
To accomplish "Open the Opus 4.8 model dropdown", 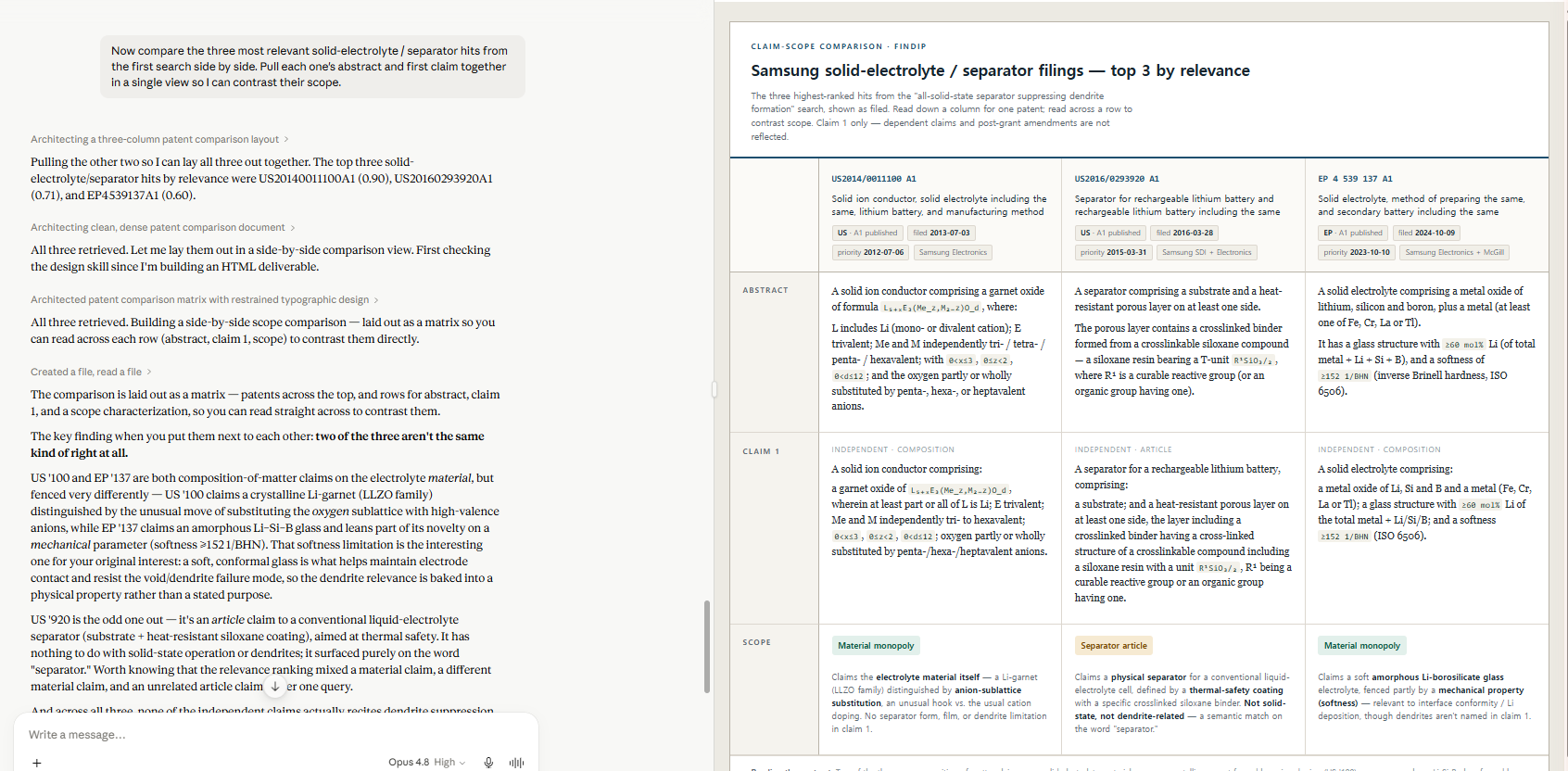I will point(427,763).
